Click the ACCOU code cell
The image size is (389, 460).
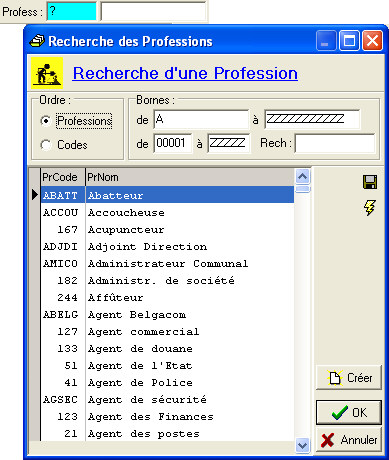click(63, 212)
